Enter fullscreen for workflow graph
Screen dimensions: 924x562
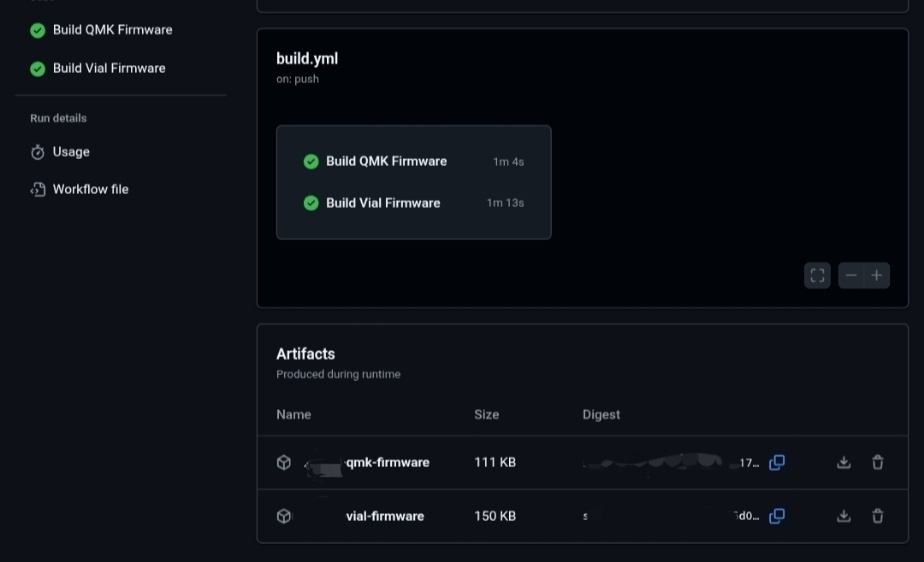point(817,275)
